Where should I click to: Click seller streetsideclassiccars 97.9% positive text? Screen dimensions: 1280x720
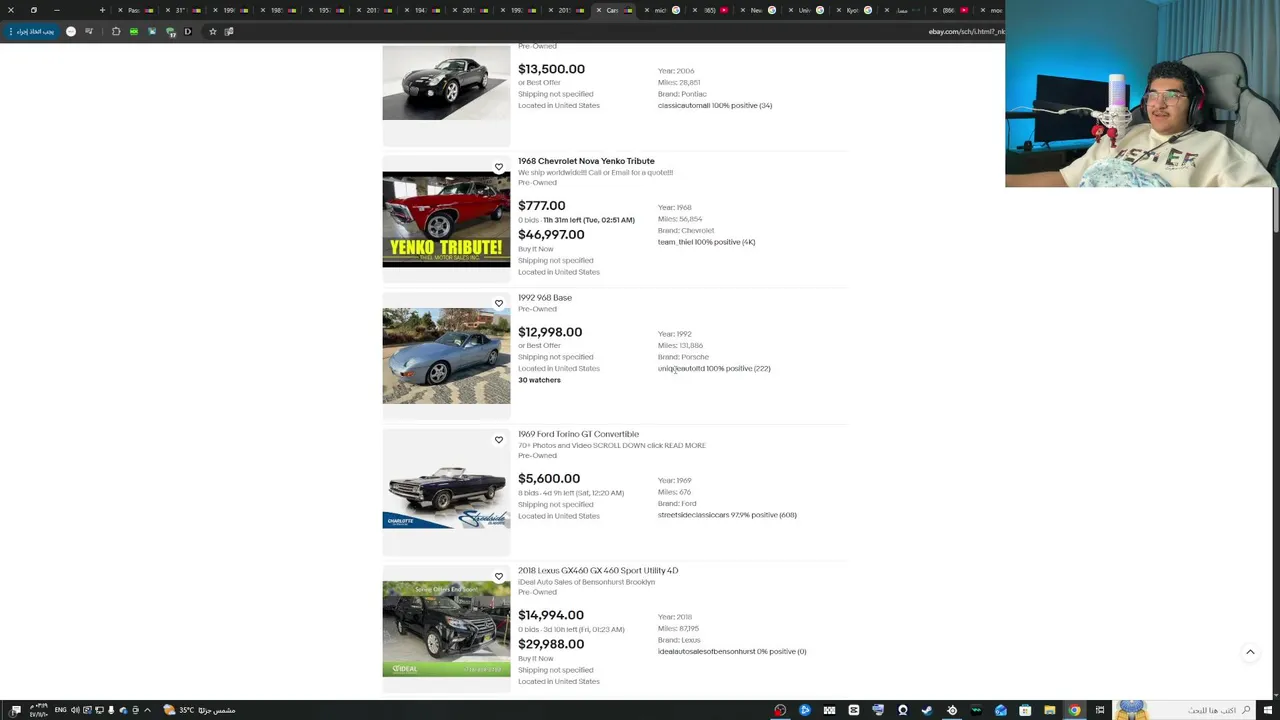click(x=727, y=515)
